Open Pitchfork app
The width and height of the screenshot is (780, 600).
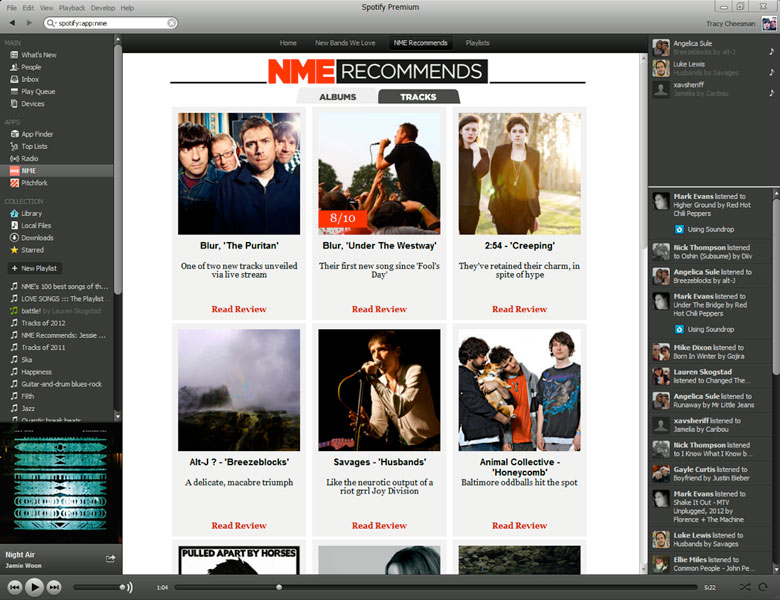pos(29,183)
